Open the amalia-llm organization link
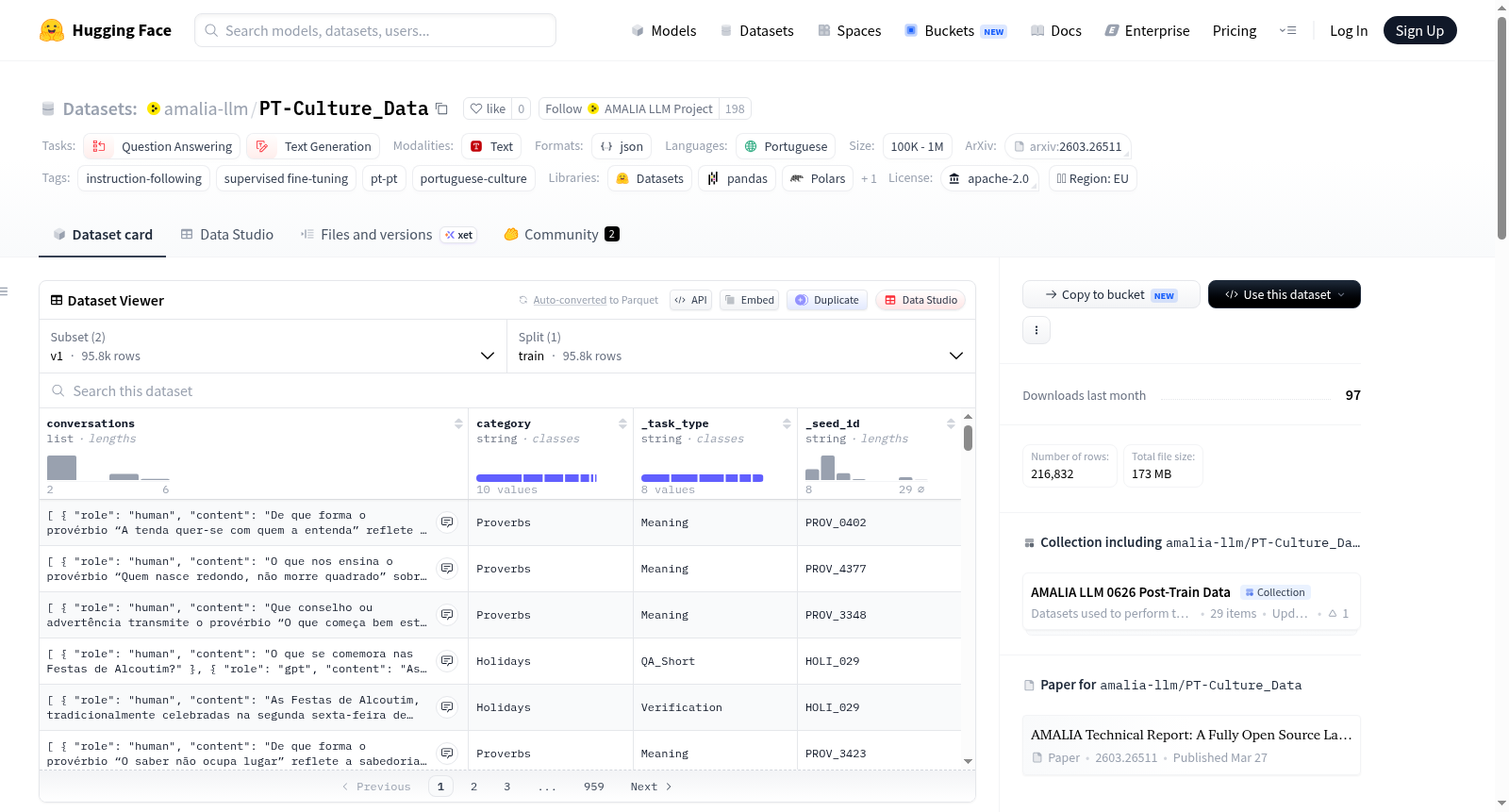 (x=206, y=108)
